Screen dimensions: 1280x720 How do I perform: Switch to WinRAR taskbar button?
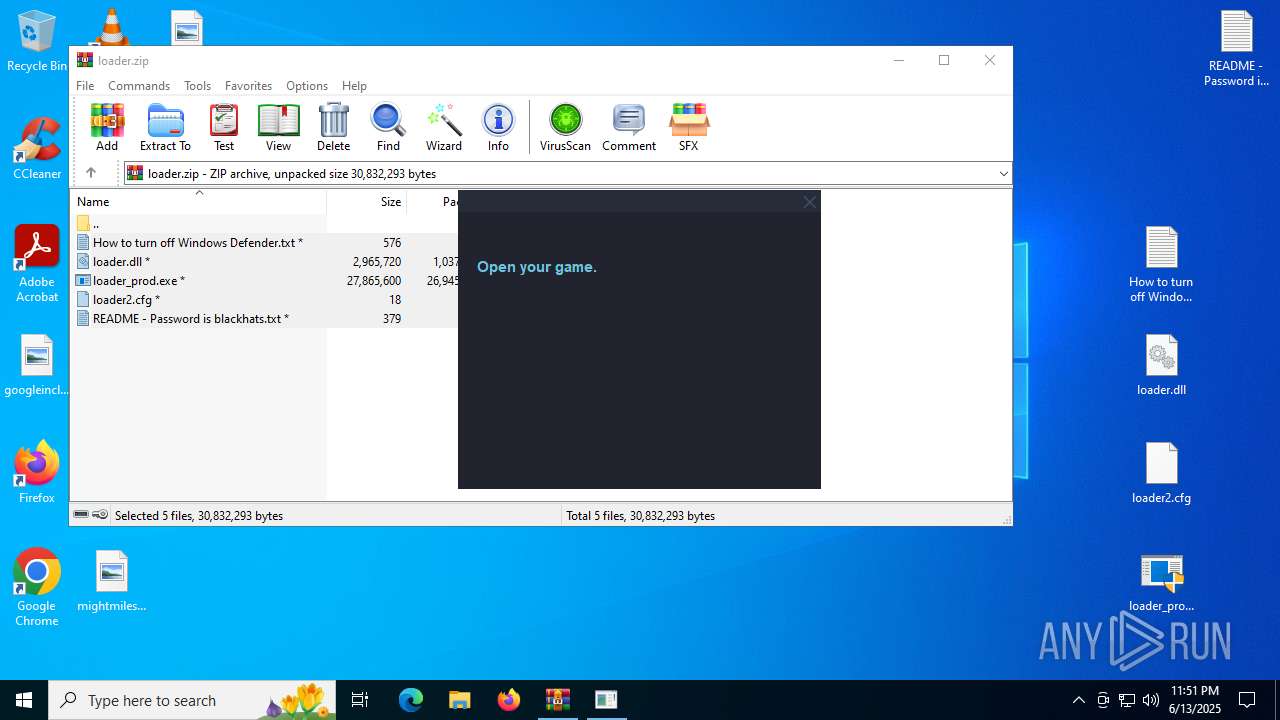(558, 700)
